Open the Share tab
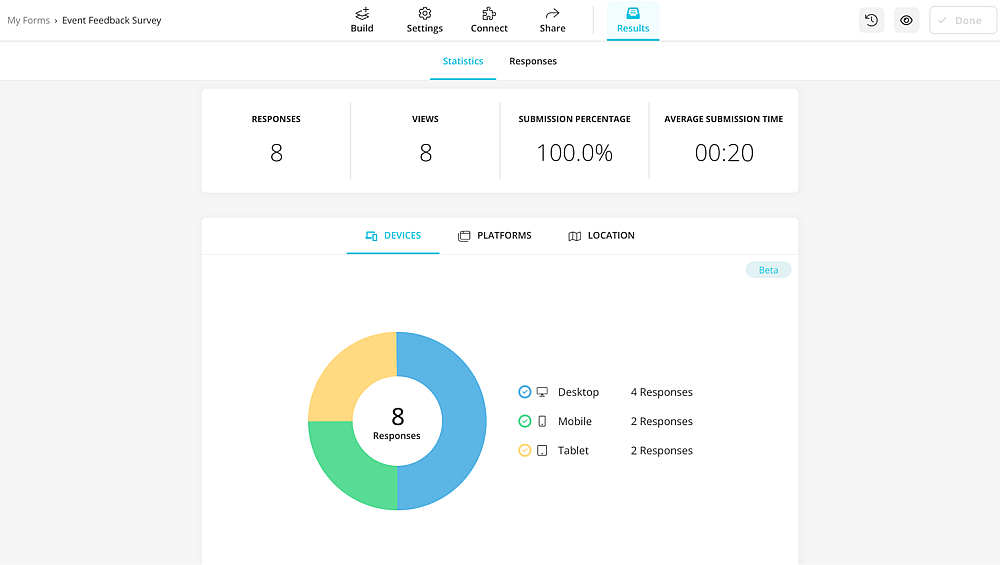 pos(552,20)
